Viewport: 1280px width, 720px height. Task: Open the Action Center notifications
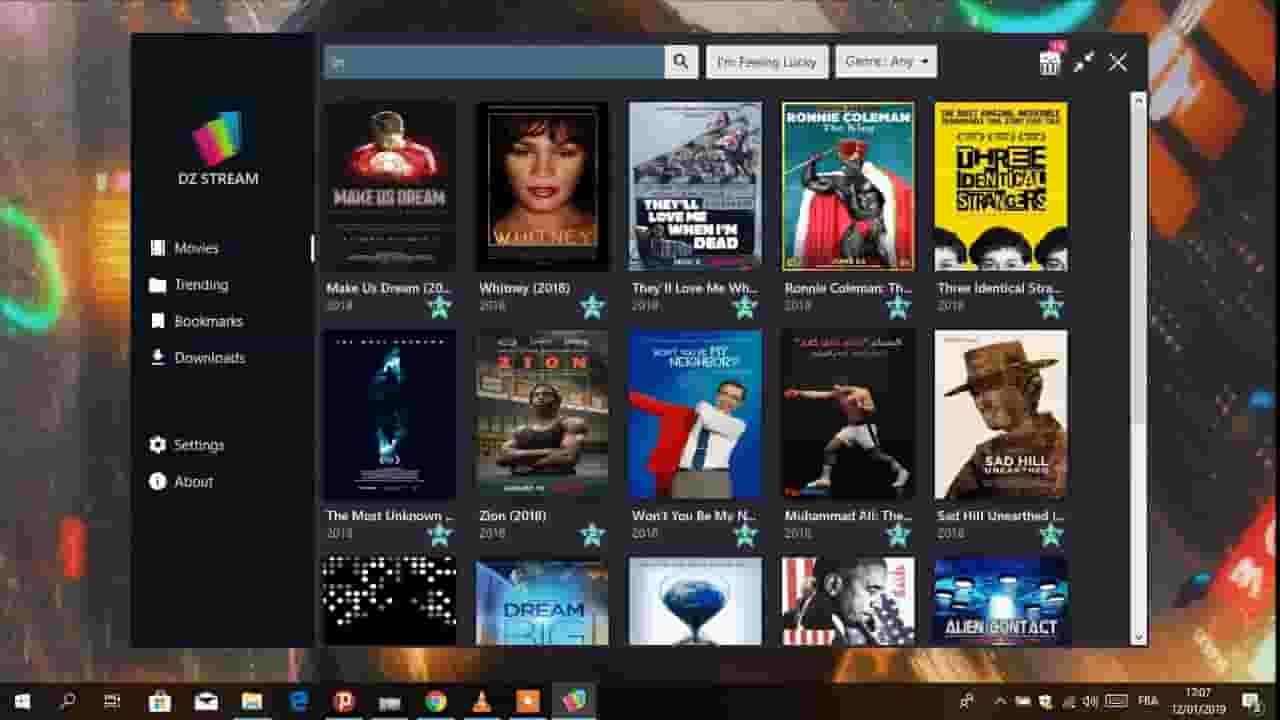(x=1251, y=701)
